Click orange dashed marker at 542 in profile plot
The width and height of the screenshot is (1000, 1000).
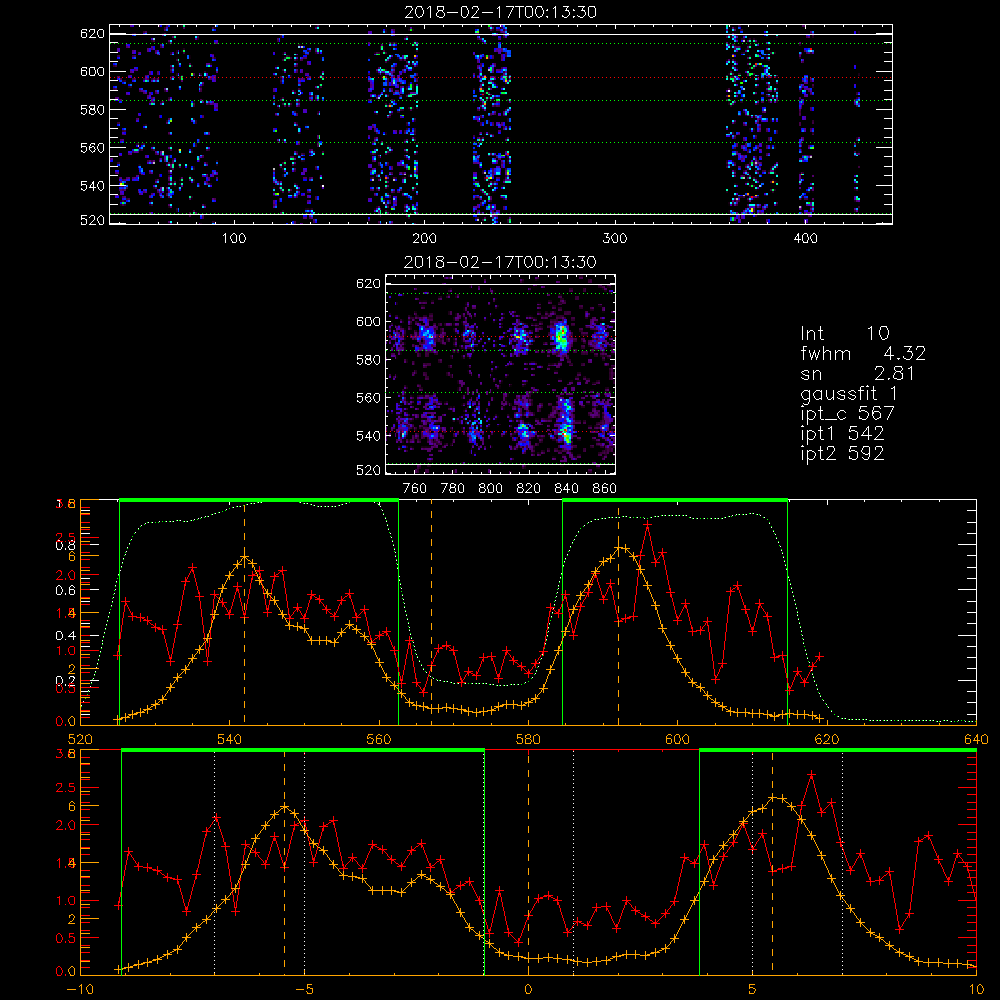click(x=245, y=612)
